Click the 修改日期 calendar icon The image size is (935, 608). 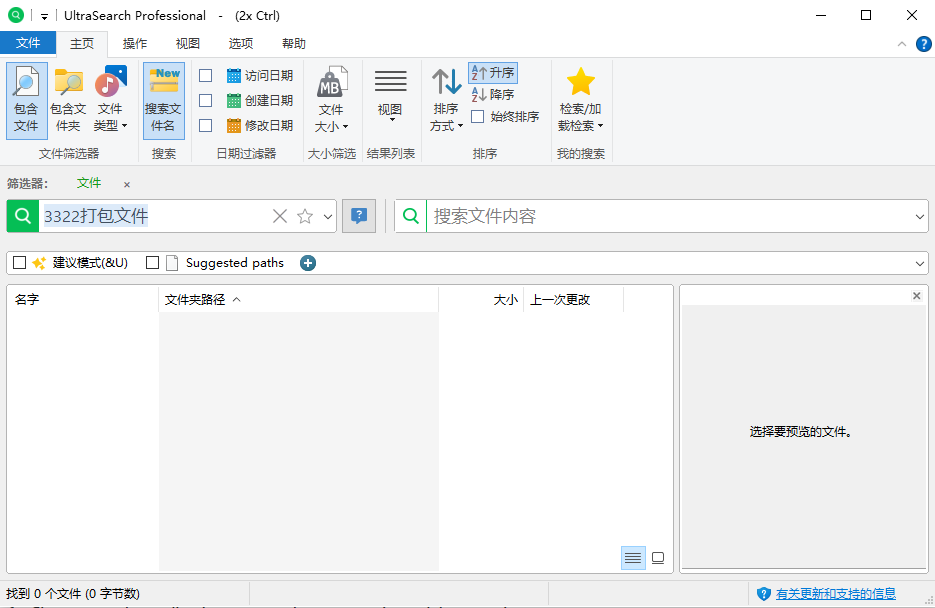click(x=234, y=126)
